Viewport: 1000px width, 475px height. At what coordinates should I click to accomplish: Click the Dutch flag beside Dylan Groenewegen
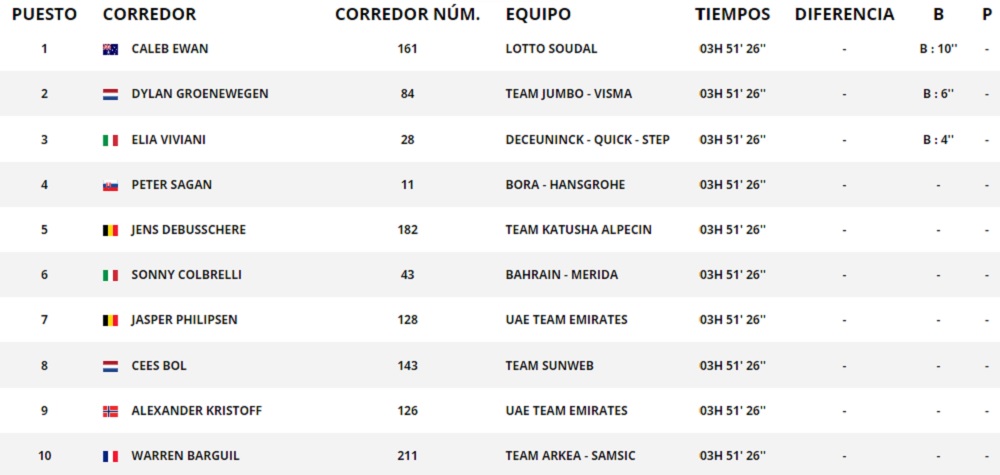point(110,94)
